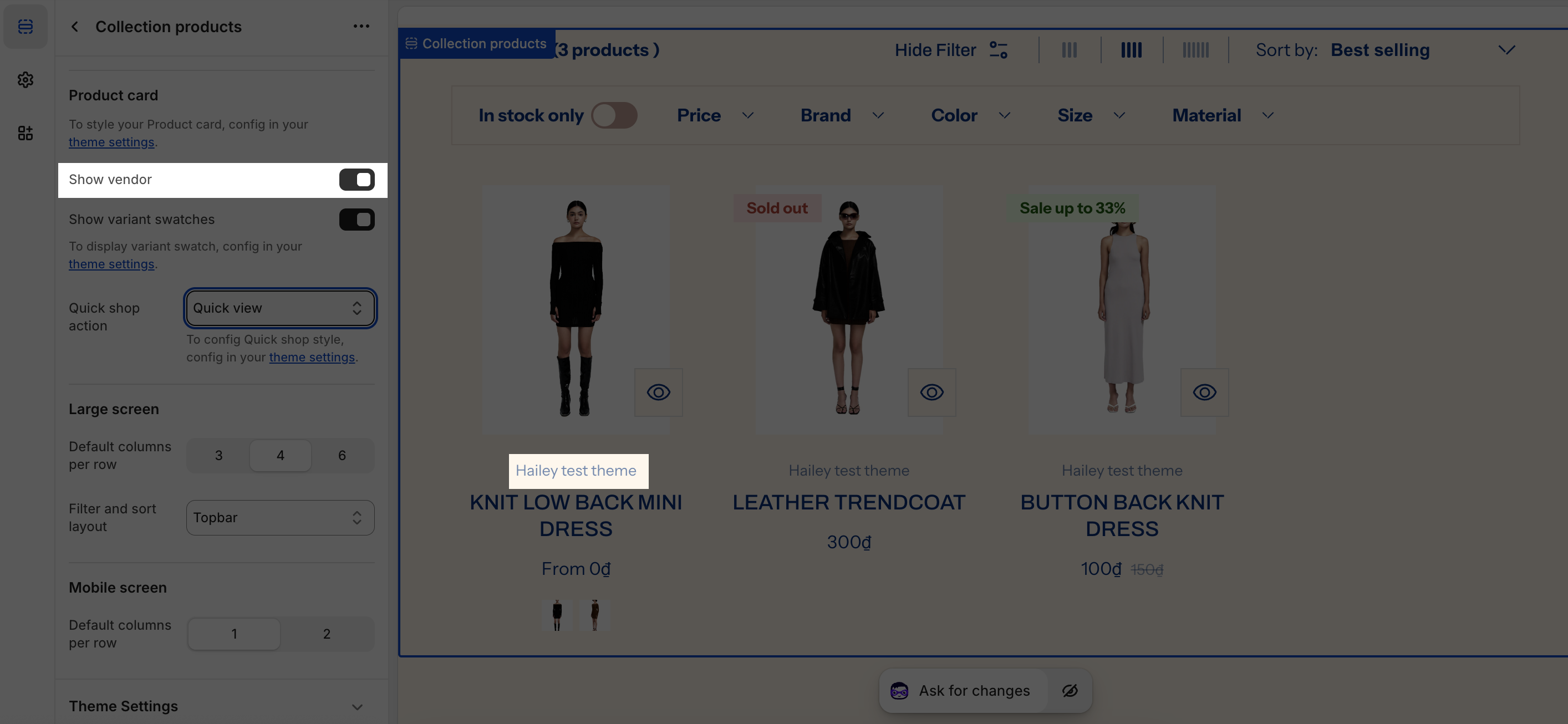Enable the In stock only toggle
Screen dimensions: 1568x724
click(x=614, y=115)
